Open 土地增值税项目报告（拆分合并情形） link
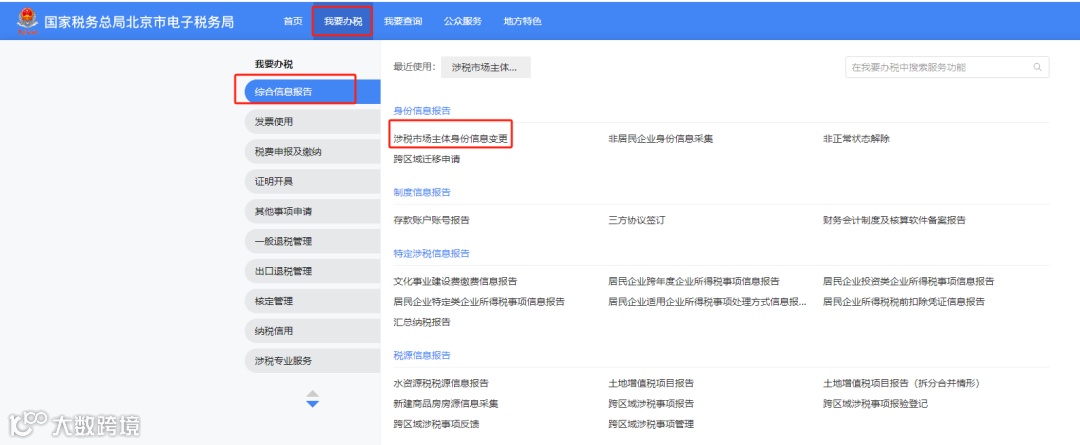 click(x=902, y=383)
